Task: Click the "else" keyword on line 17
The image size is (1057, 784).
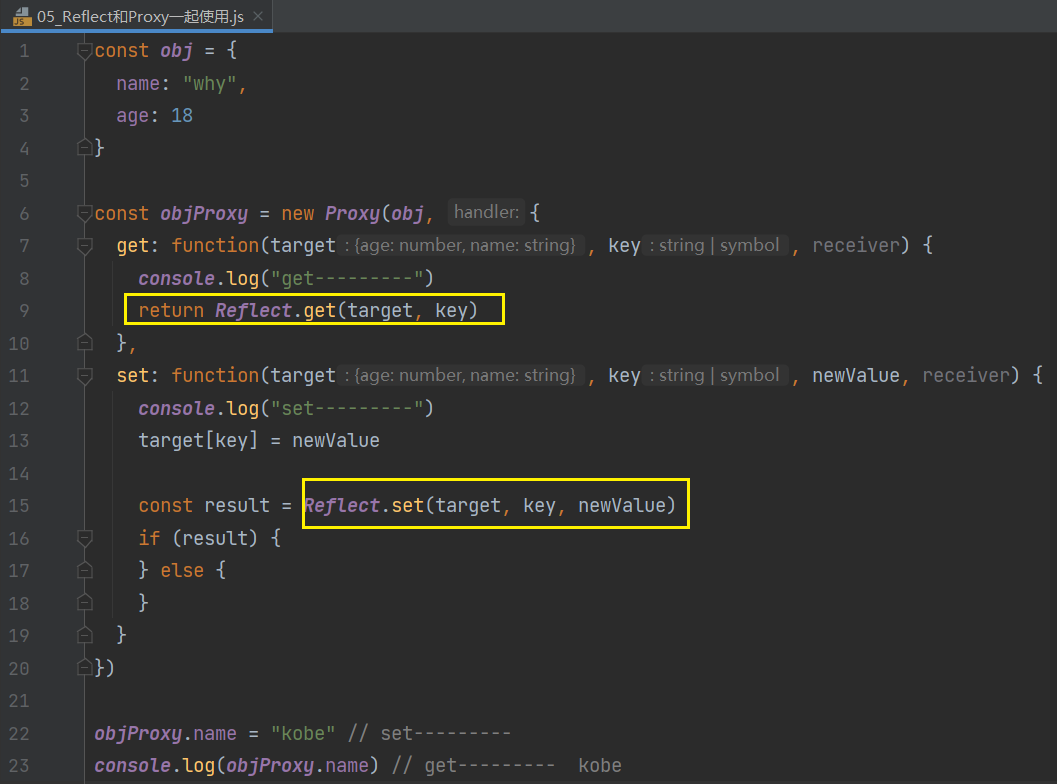Action: pyautogui.click(x=182, y=570)
